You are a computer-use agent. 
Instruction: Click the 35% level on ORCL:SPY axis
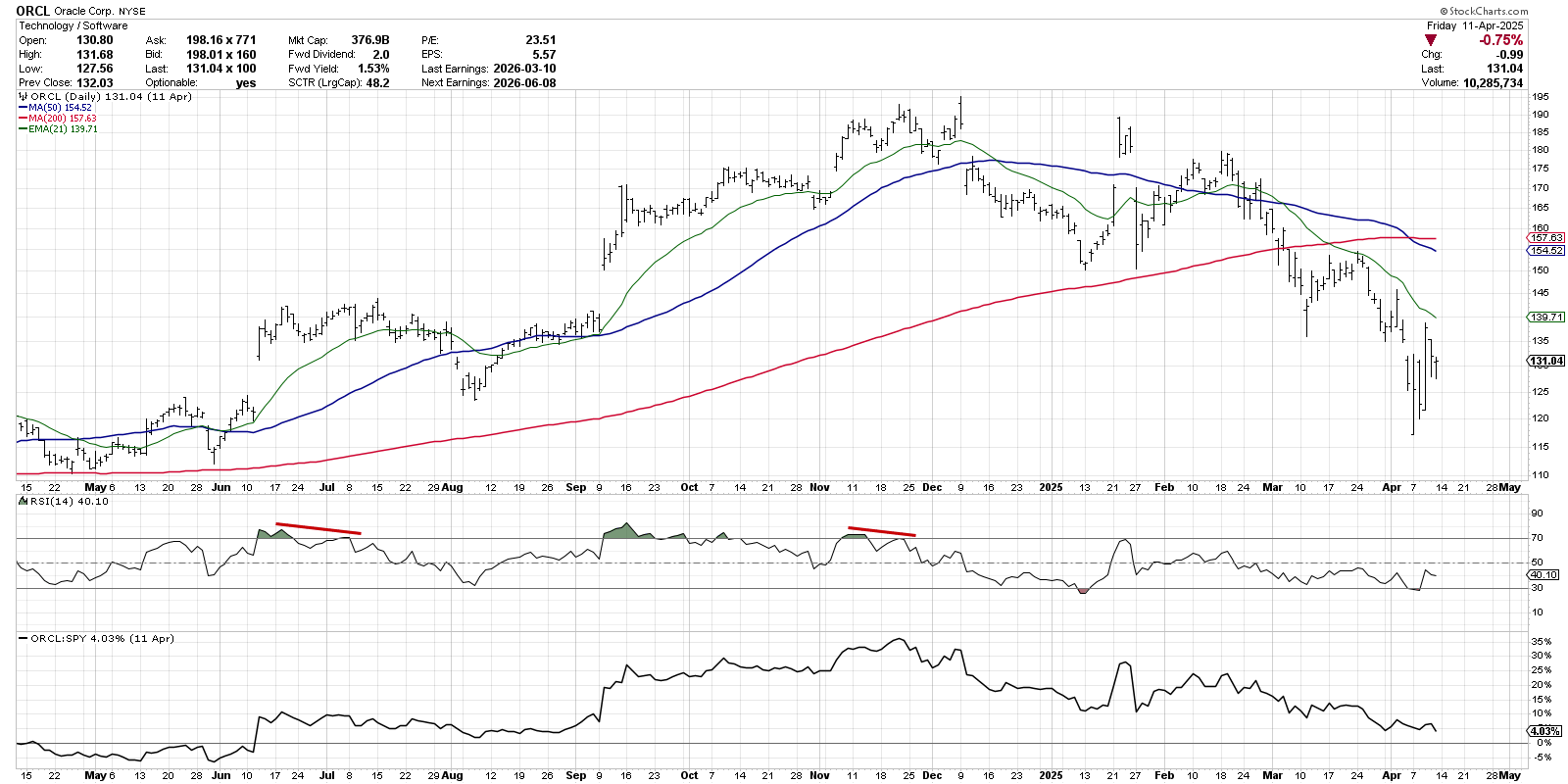click(1541, 642)
